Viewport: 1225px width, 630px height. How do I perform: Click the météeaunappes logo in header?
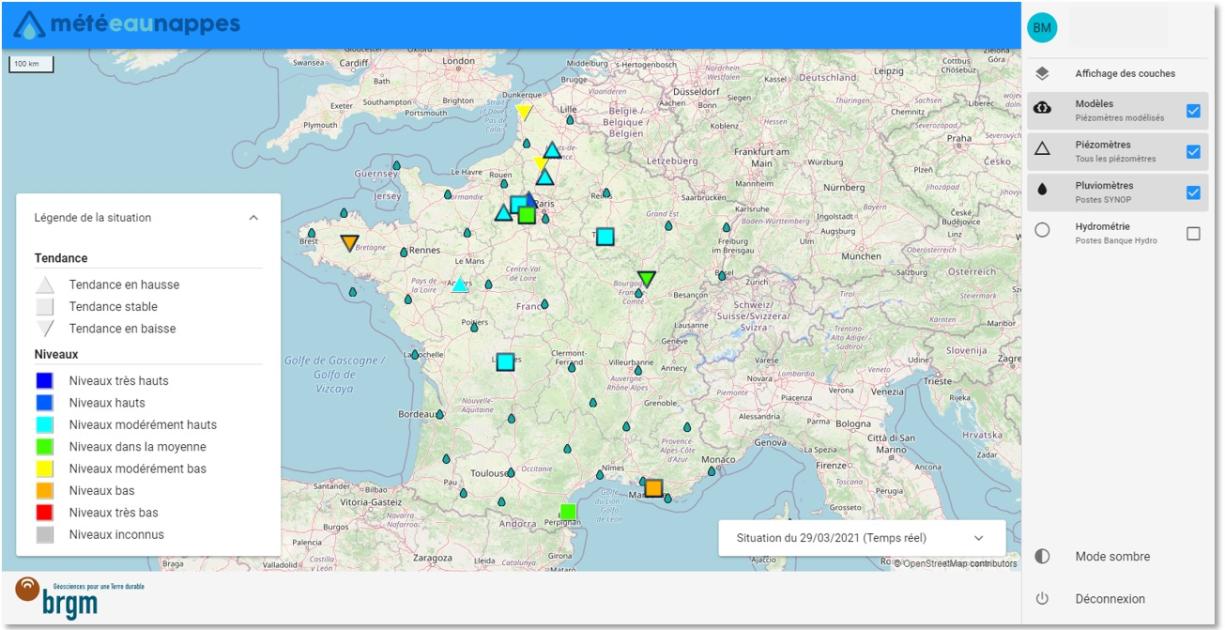click(x=127, y=24)
